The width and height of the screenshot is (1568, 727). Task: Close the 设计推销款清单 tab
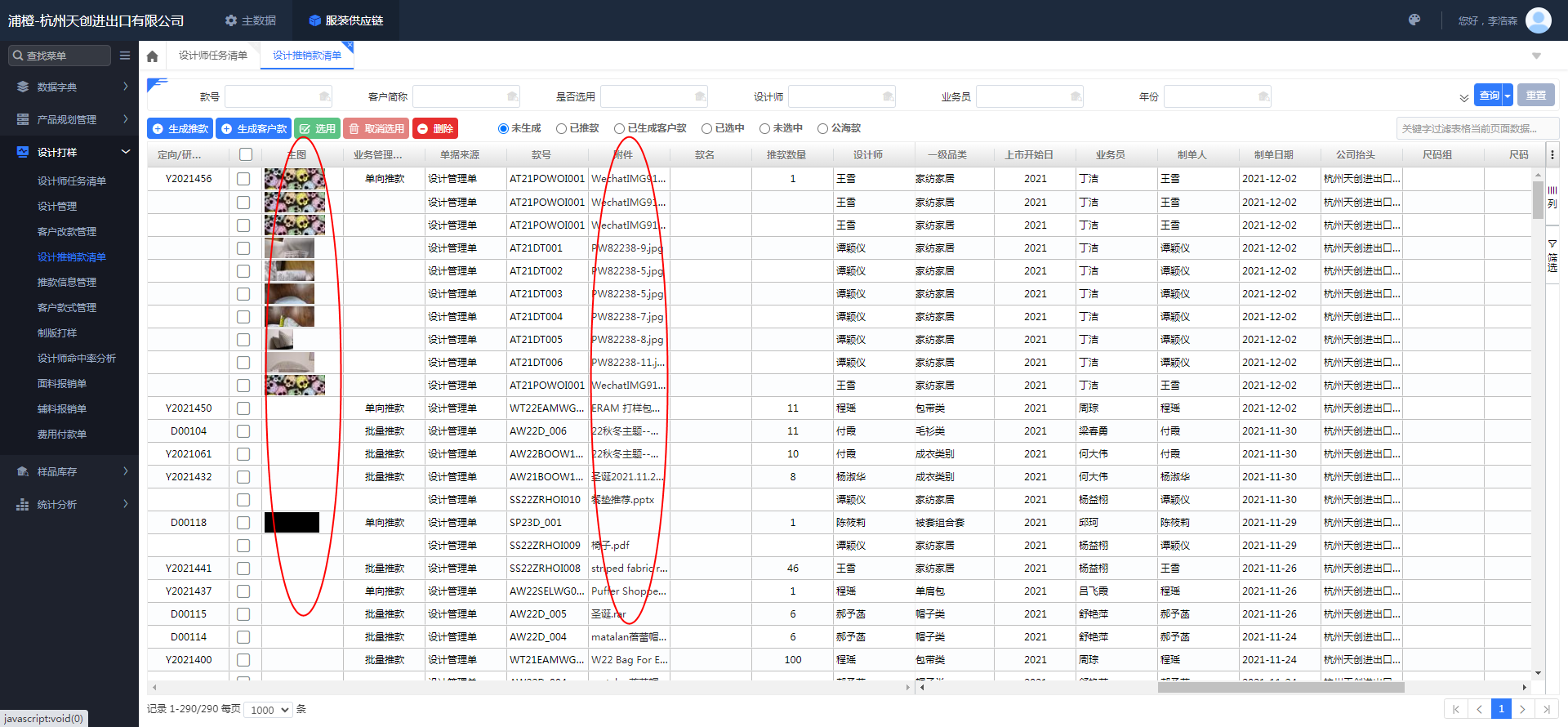point(350,45)
